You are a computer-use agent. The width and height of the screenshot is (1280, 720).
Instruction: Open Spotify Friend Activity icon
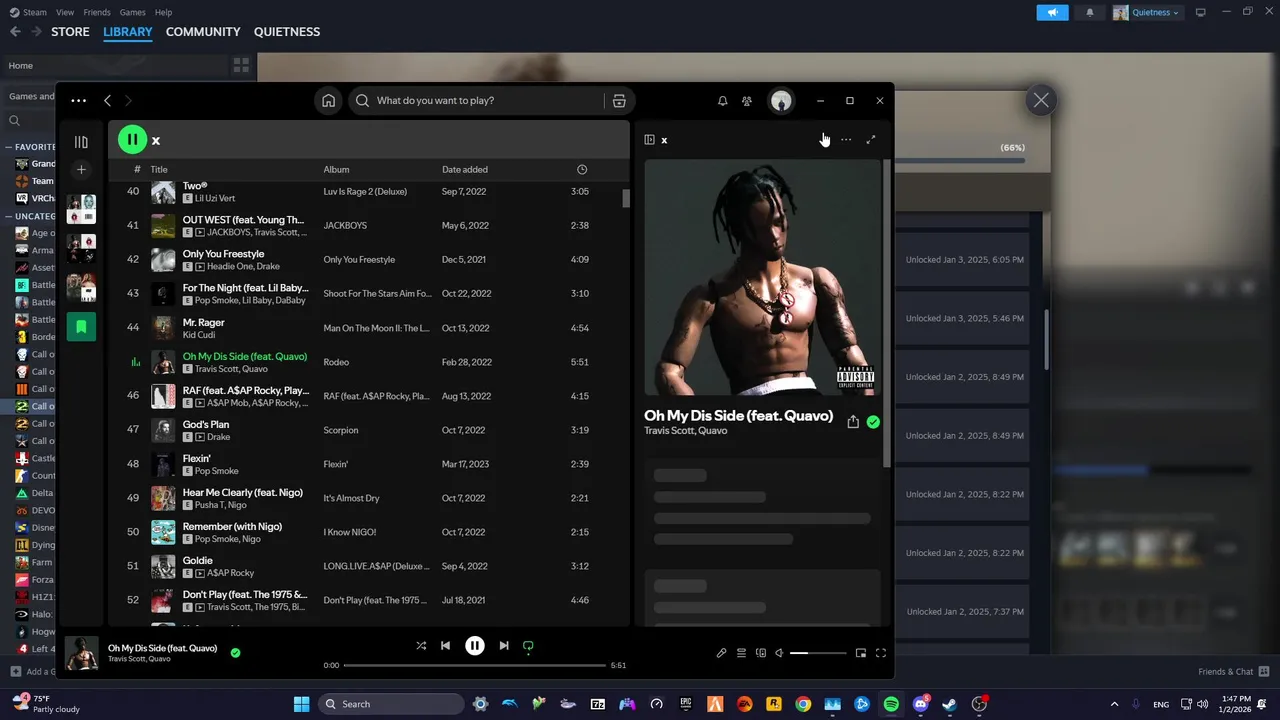(747, 101)
